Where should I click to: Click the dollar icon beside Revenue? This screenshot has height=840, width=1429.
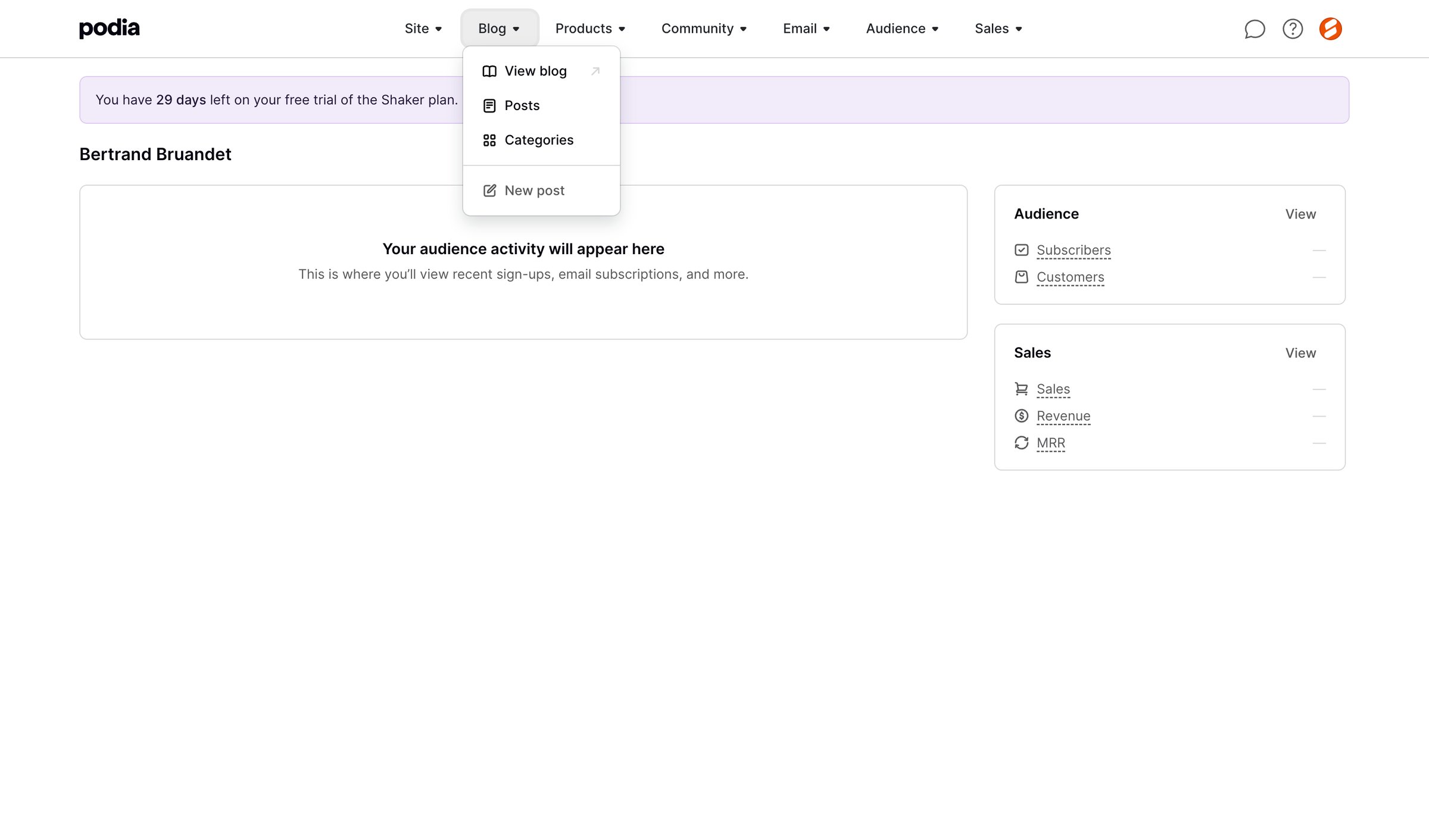pyautogui.click(x=1022, y=416)
